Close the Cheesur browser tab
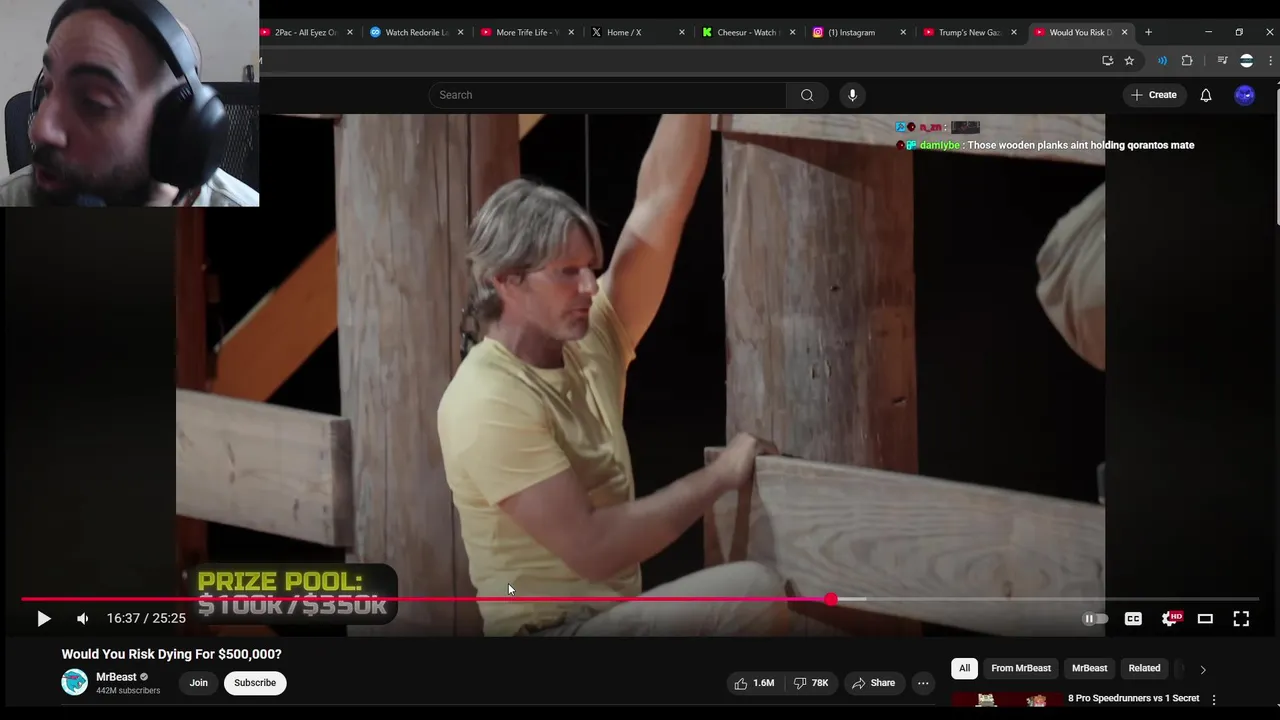The image size is (1280, 720). click(792, 32)
